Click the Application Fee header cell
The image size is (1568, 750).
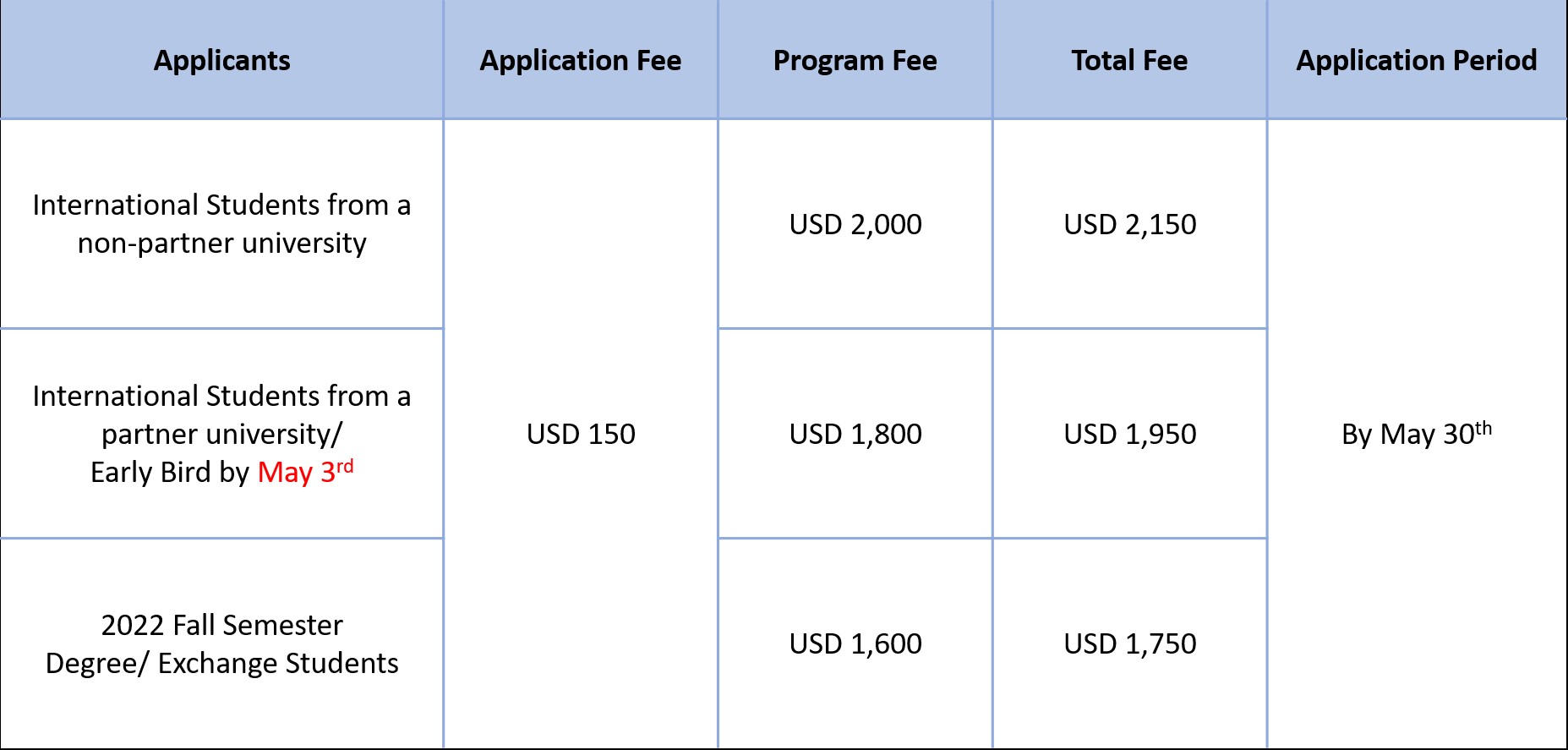(581, 60)
